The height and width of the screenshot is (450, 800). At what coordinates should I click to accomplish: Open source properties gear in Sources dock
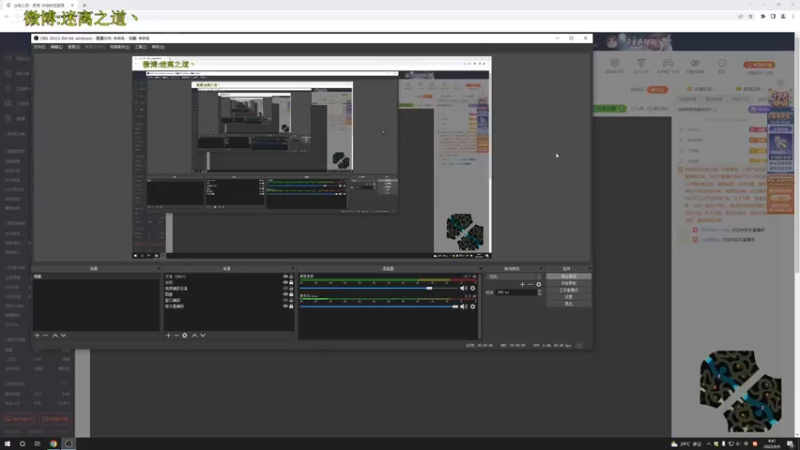pyautogui.click(x=185, y=335)
